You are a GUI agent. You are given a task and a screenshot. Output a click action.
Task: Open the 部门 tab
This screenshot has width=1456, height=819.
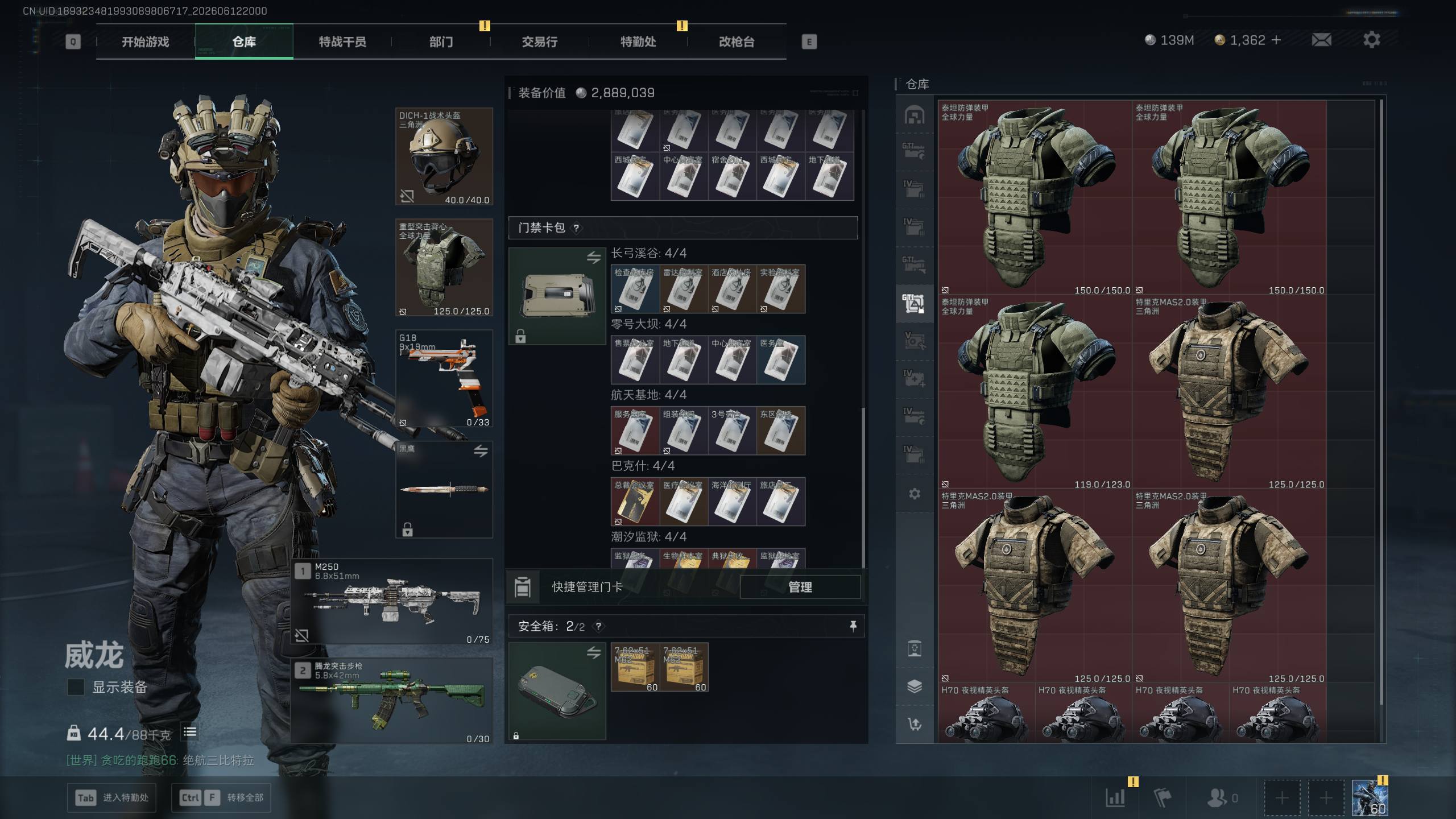[x=441, y=42]
